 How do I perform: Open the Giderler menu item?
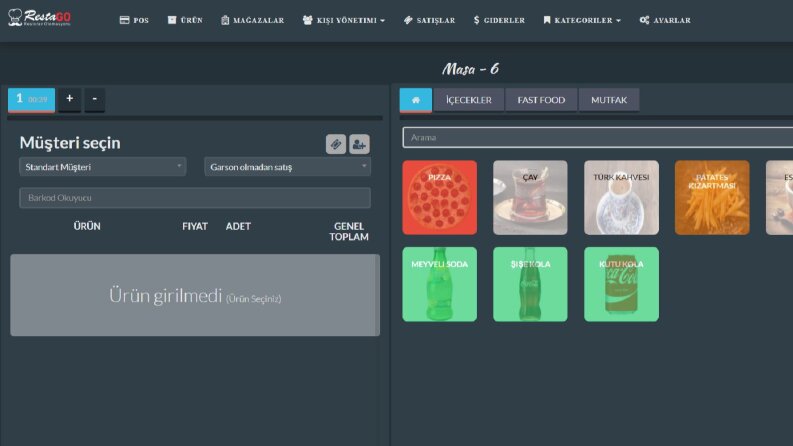click(499, 20)
